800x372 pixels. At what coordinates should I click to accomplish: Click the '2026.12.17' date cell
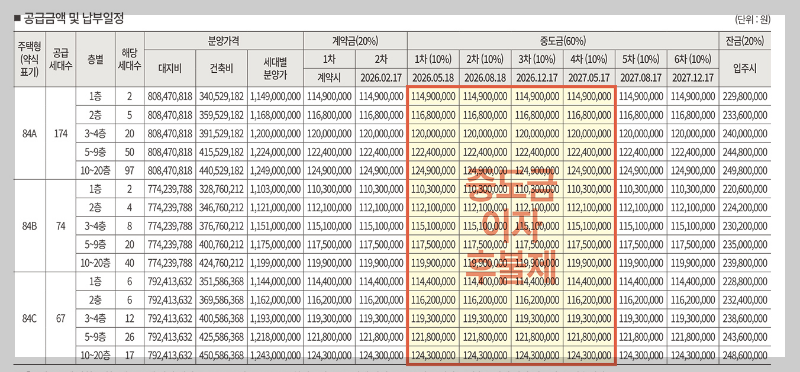click(537, 78)
